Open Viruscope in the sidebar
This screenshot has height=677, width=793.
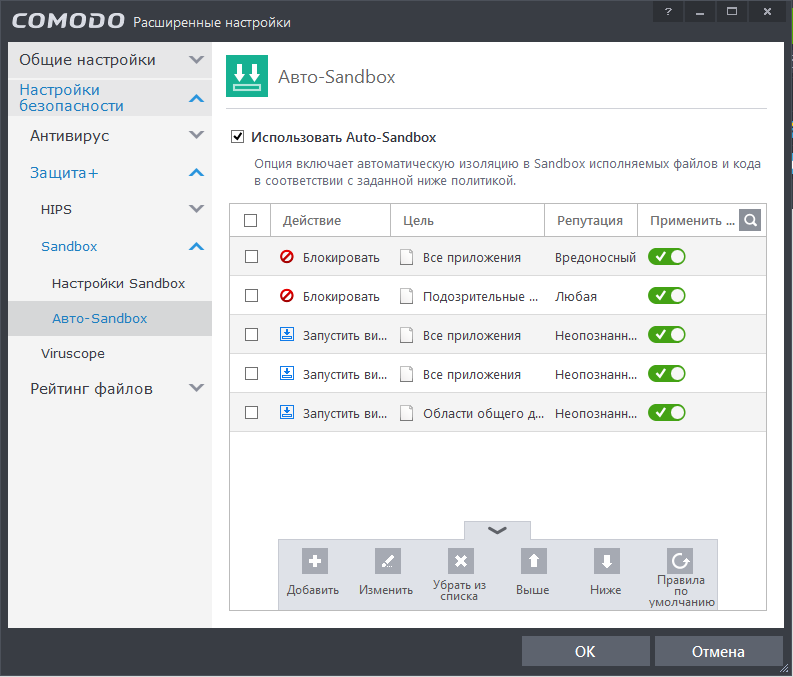[x=73, y=353]
